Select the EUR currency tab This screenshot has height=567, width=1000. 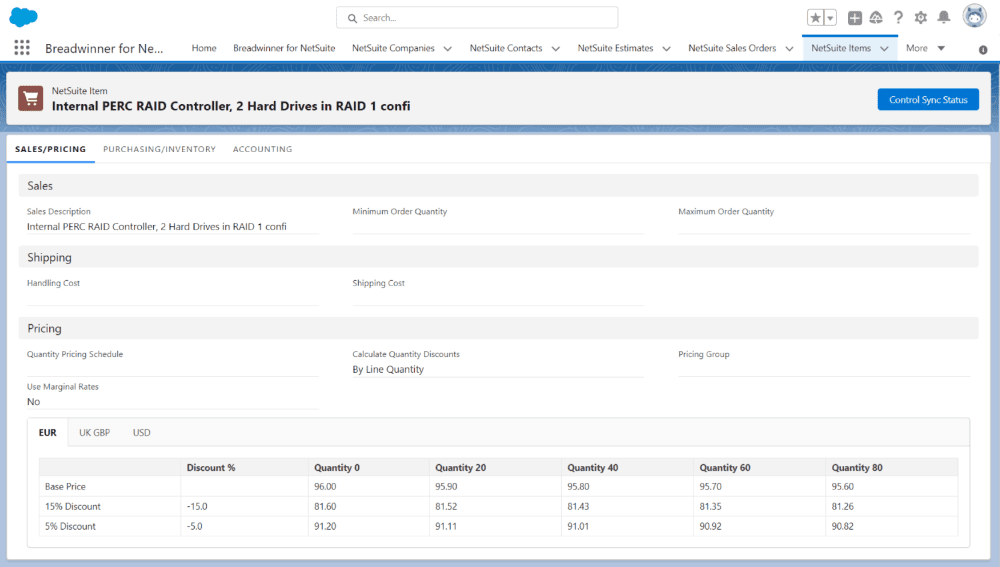pos(48,432)
